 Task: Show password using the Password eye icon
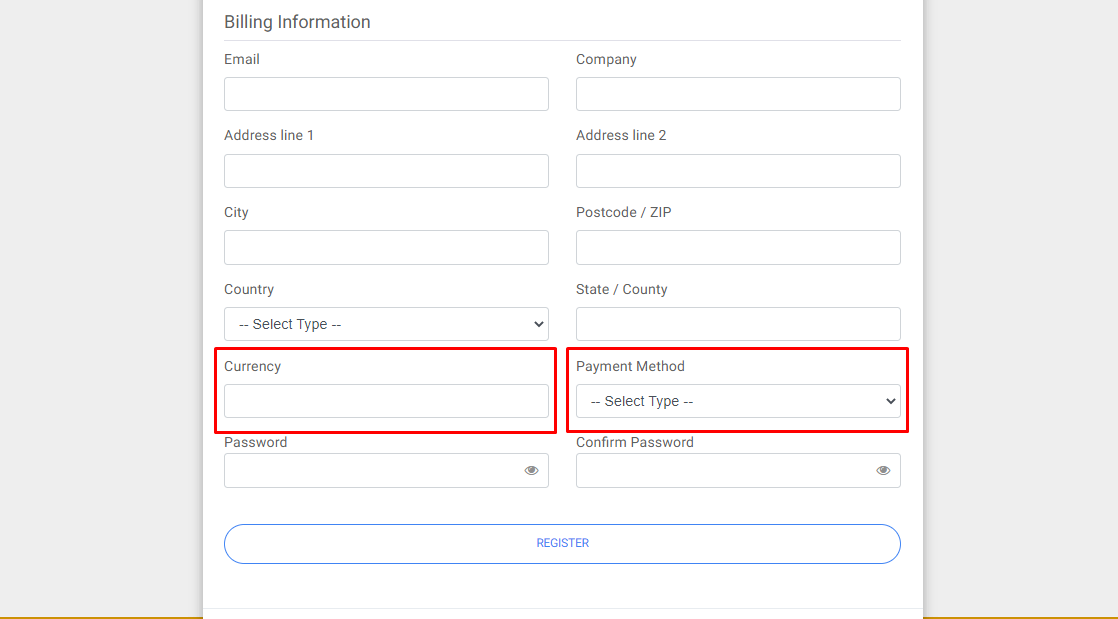coord(531,470)
